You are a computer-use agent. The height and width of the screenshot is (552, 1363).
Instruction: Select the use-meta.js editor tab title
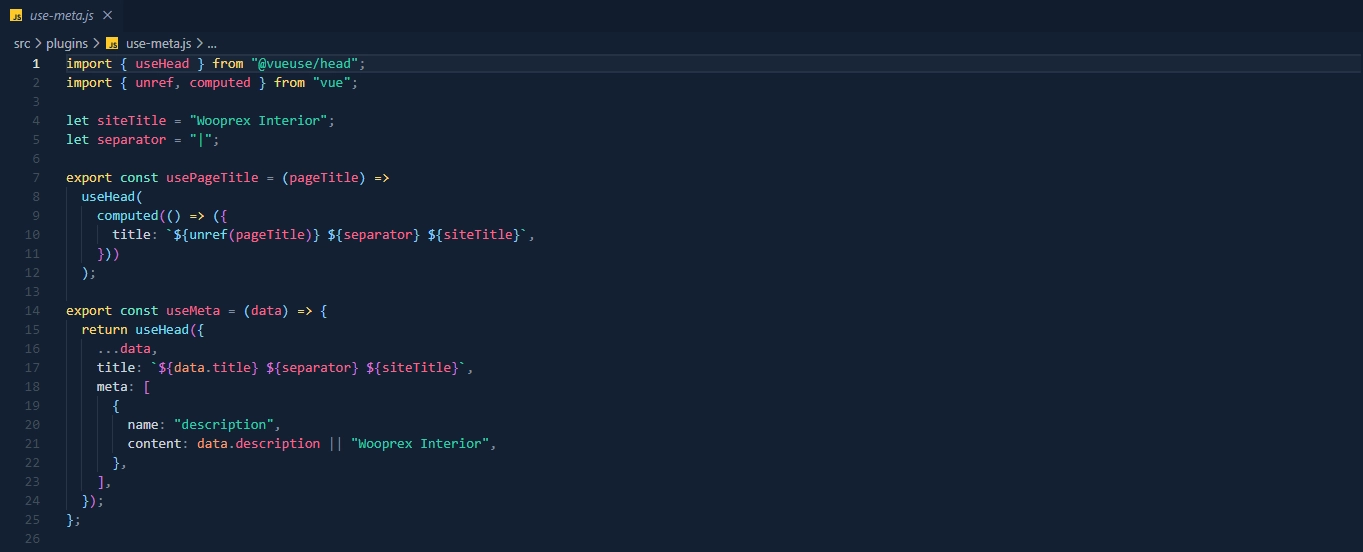click(x=62, y=16)
